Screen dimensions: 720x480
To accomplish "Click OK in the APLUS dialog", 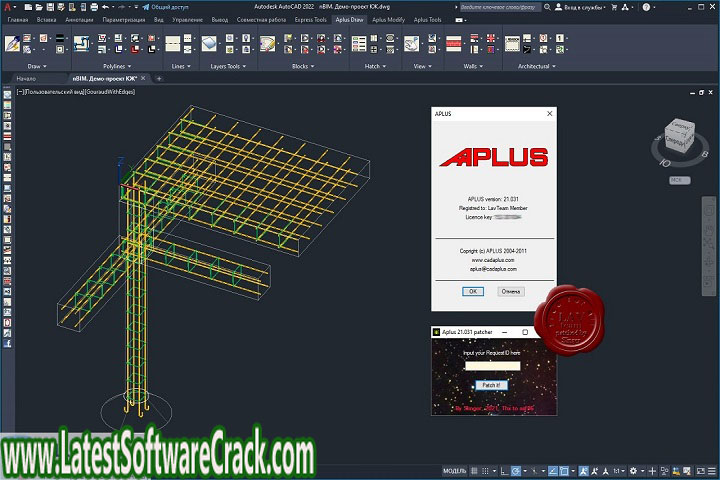I will [x=472, y=291].
